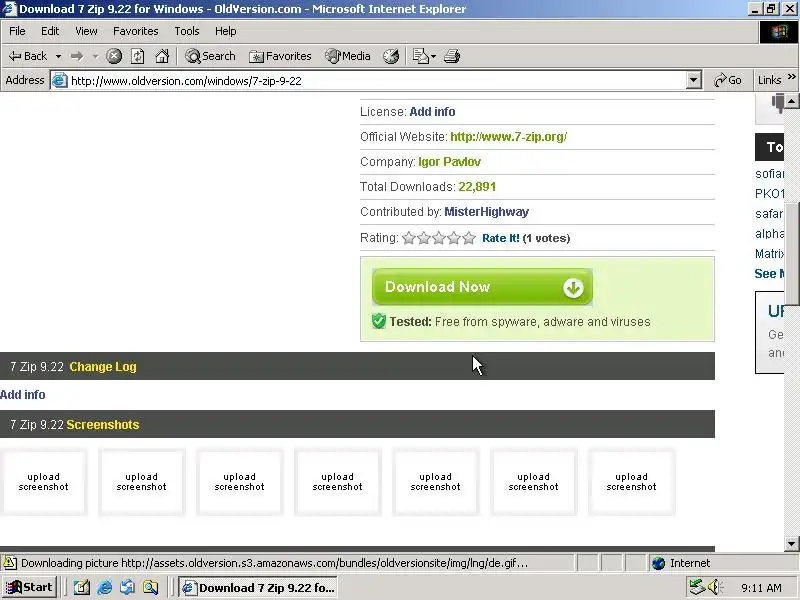
Task: Rate one star on the rating
Action: click(x=409, y=238)
